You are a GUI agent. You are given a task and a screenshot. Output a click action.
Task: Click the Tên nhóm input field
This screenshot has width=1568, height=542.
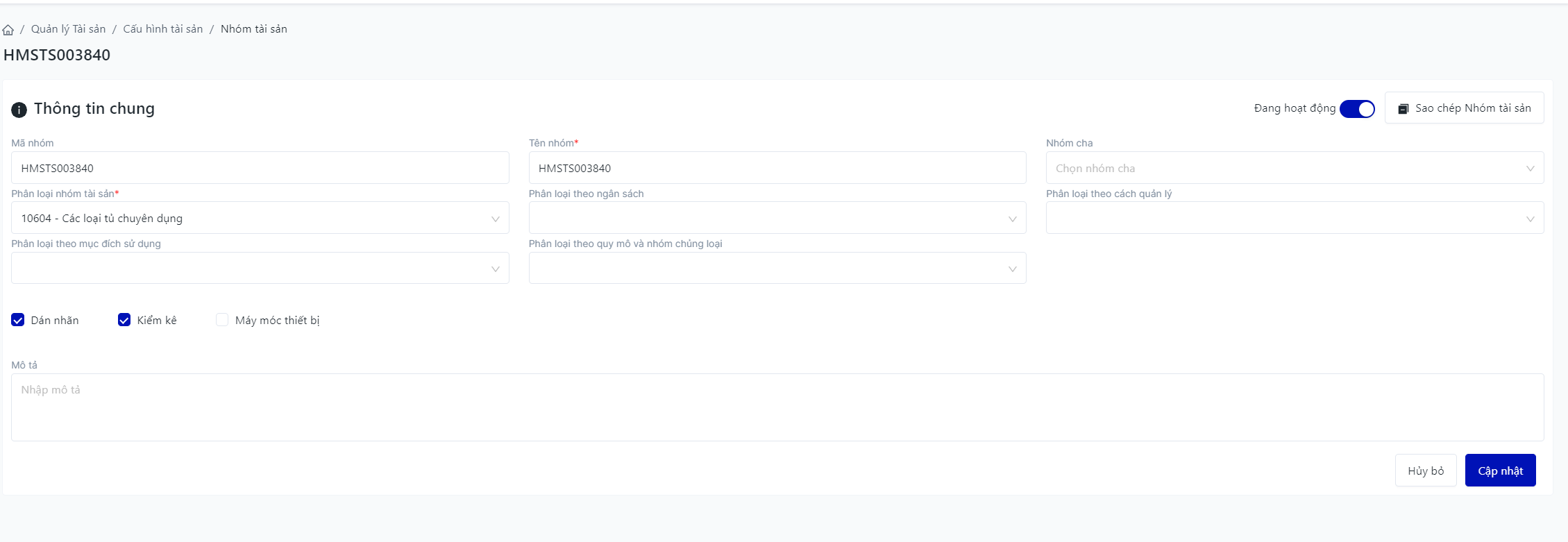pos(777,169)
